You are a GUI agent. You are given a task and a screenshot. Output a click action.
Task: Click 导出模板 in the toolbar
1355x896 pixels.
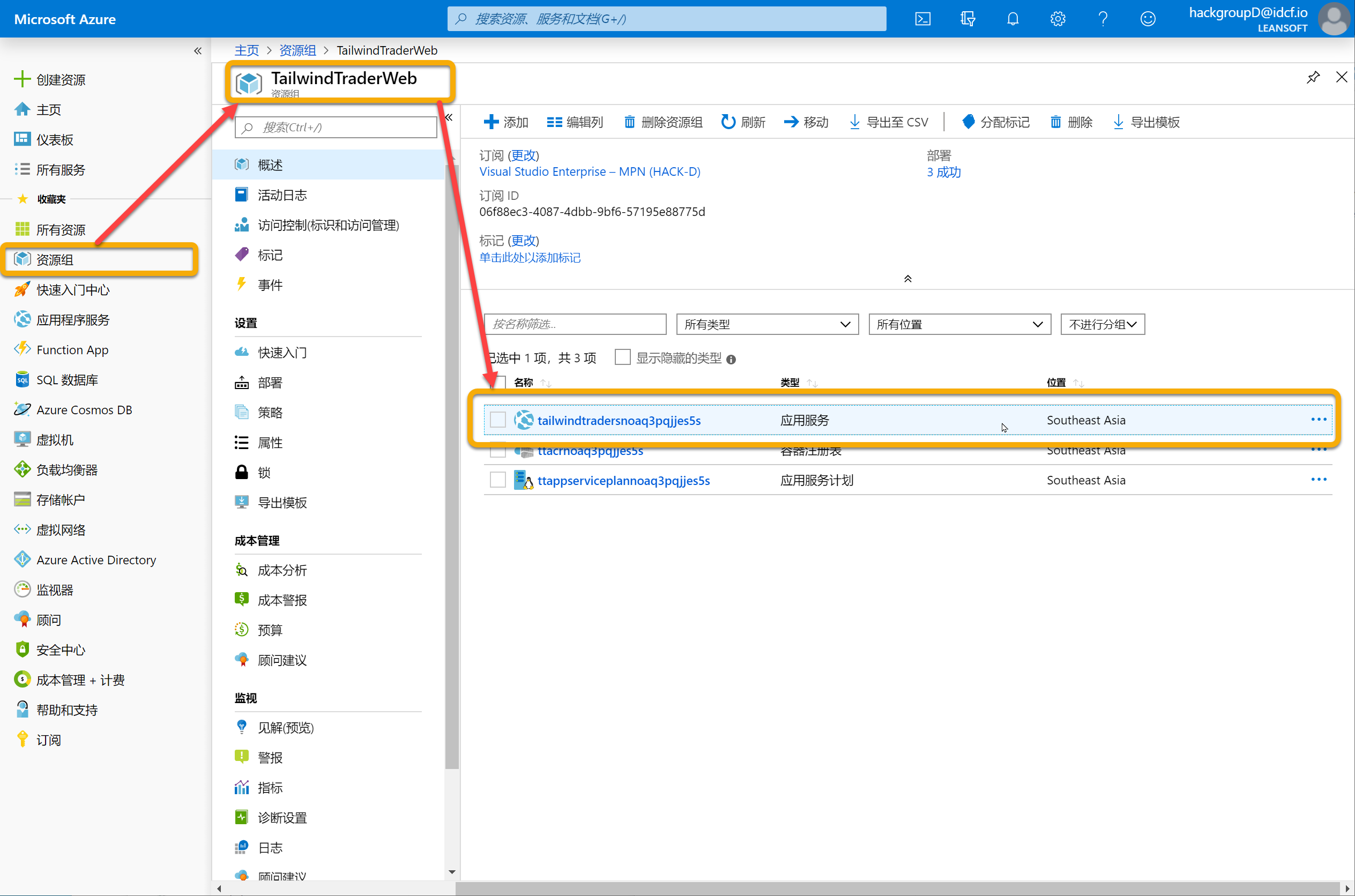(1146, 122)
